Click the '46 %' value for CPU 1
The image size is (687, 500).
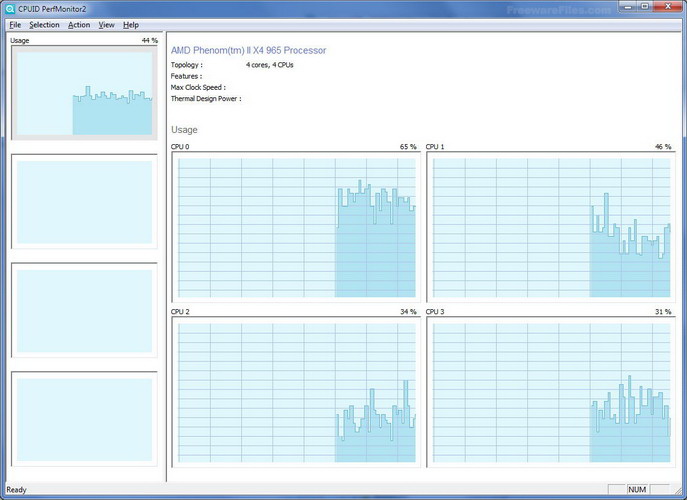tap(663, 147)
